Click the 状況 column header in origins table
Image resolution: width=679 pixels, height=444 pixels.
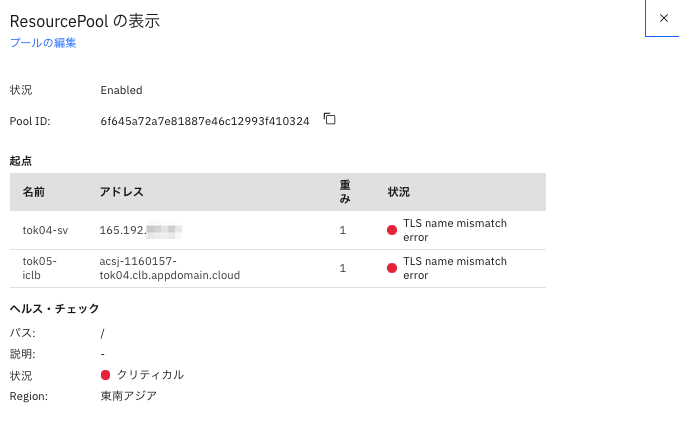pos(399,192)
